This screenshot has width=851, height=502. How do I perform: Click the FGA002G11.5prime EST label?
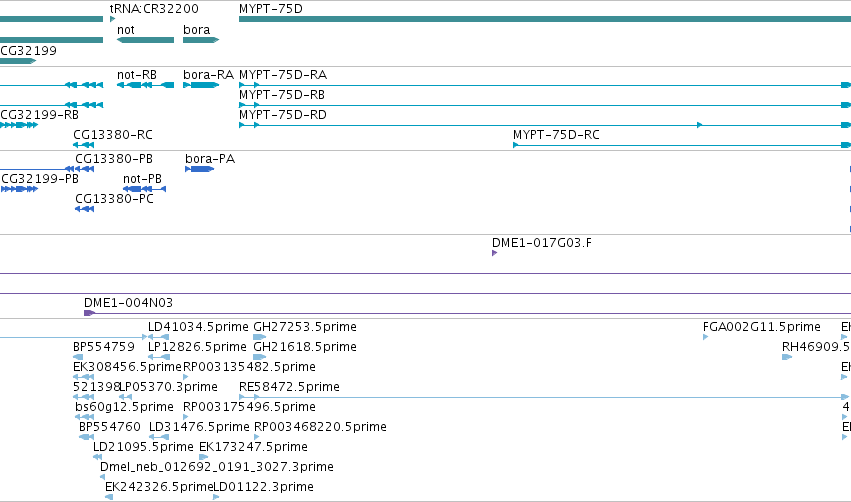click(761, 327)
